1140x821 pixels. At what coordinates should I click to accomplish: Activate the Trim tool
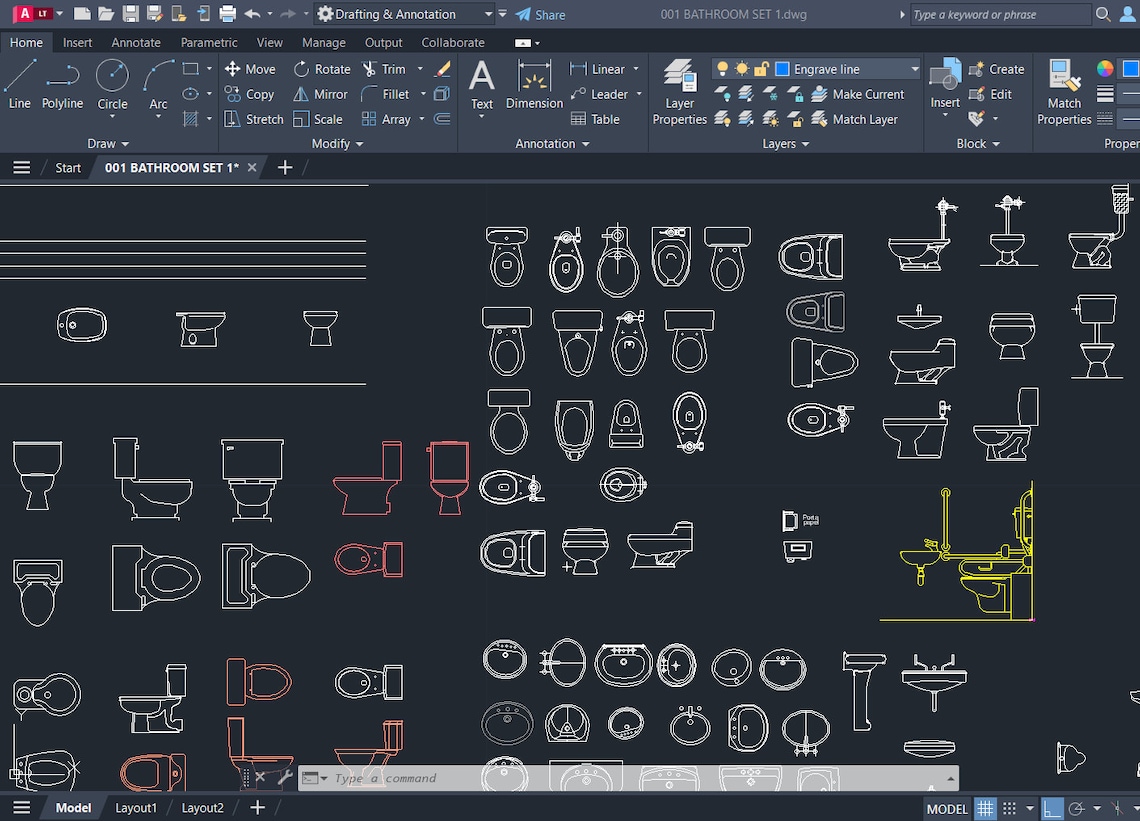[390, 69]
